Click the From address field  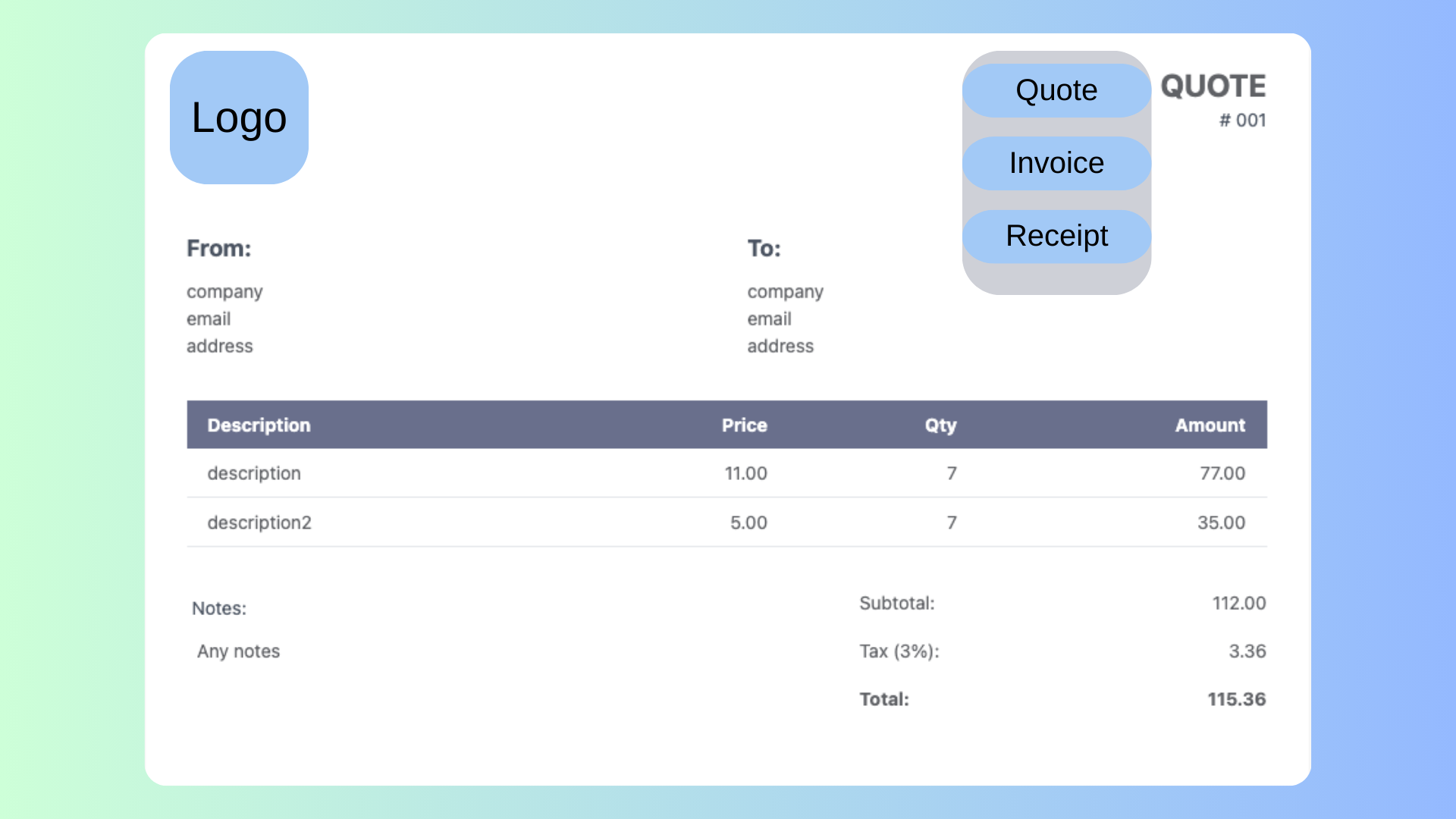[x=220, y=347]
